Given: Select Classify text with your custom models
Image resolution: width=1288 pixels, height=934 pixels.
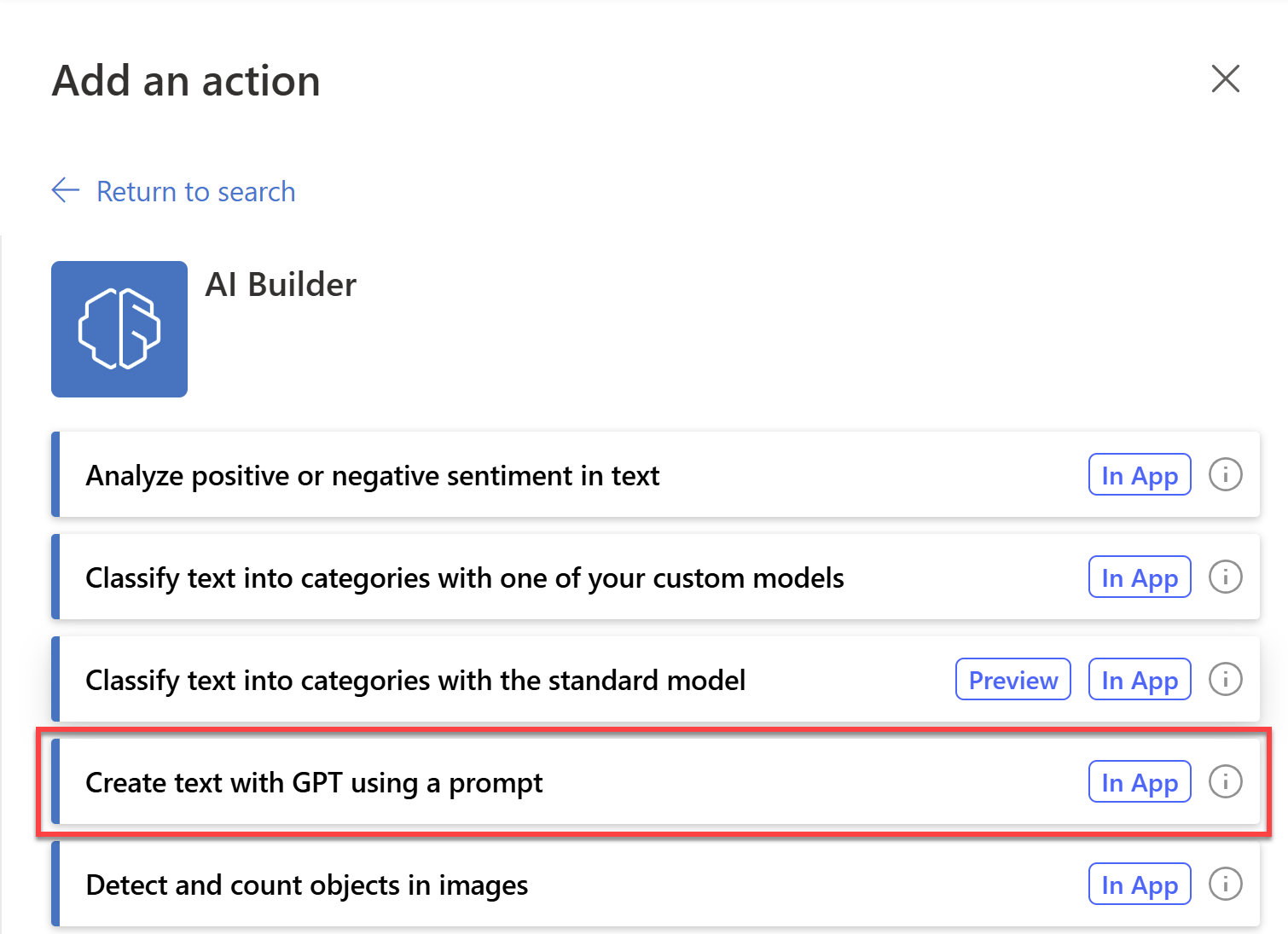Looking at the screenshot, I should tap(464, 577).
